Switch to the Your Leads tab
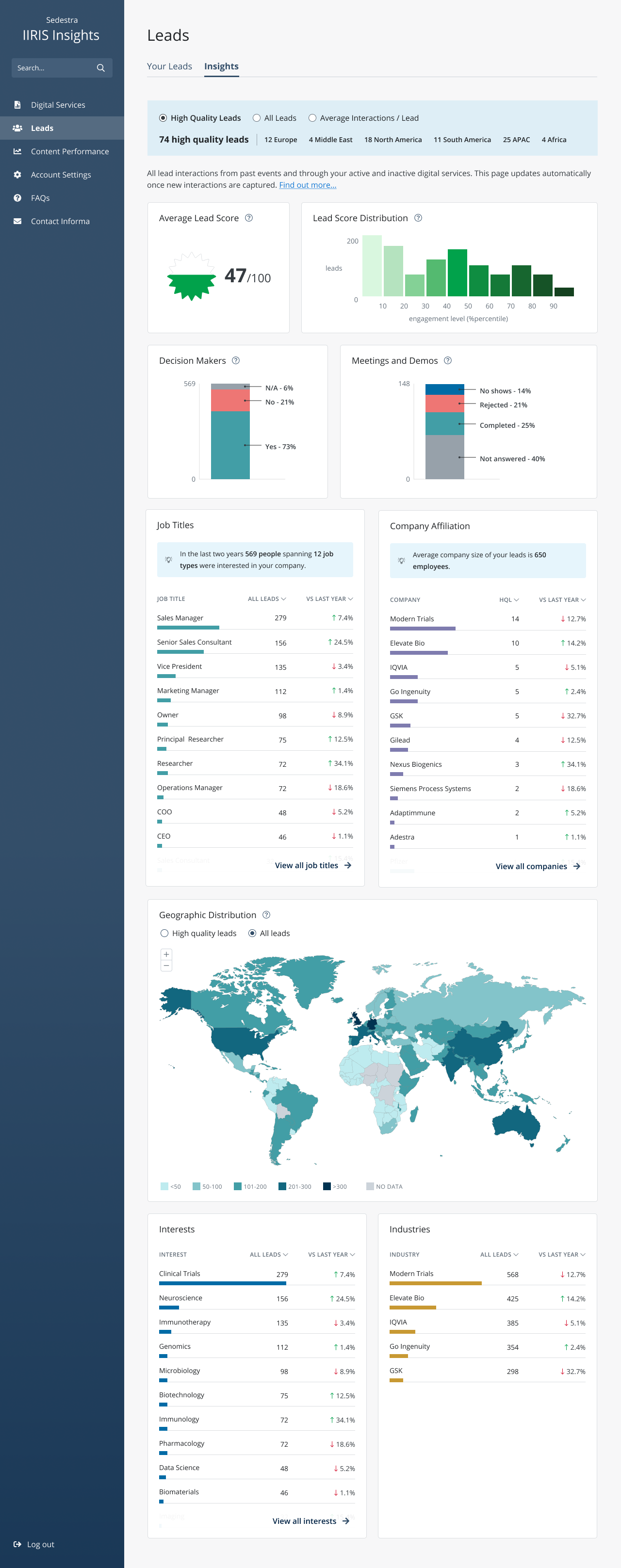This screenshot has width=621, height=1568. coord(169,66)
